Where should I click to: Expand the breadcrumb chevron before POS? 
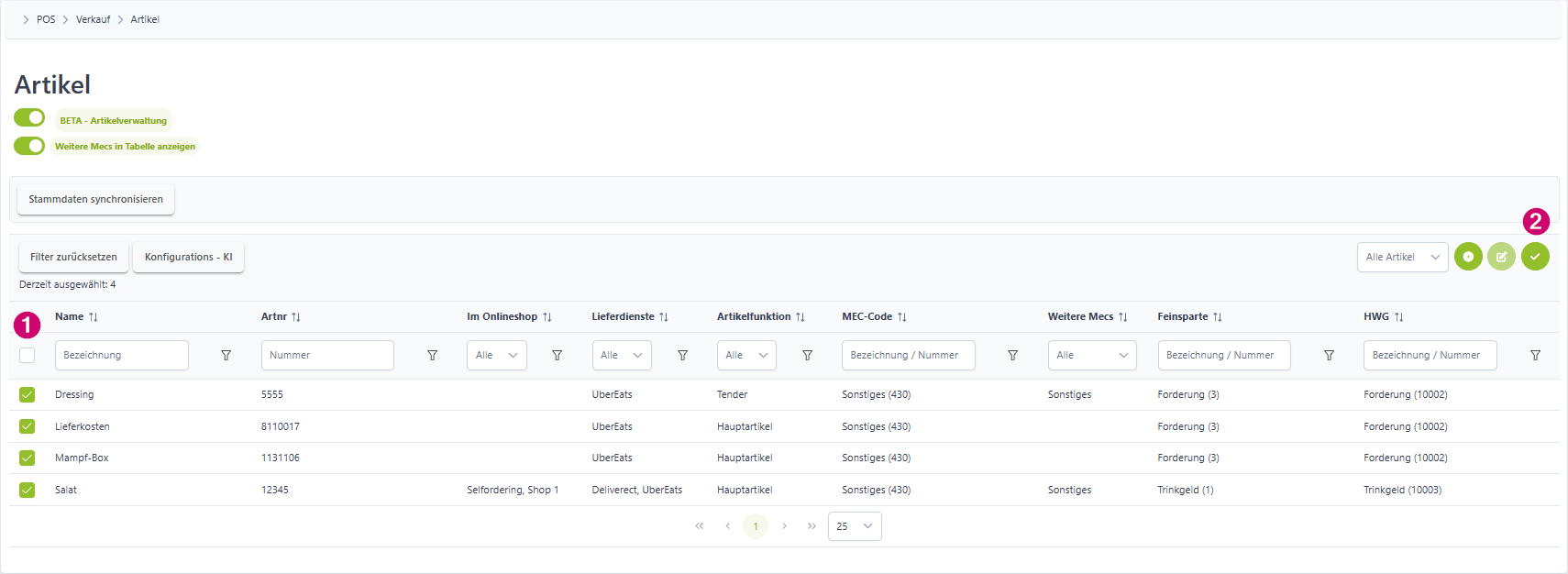coord(26,19)
